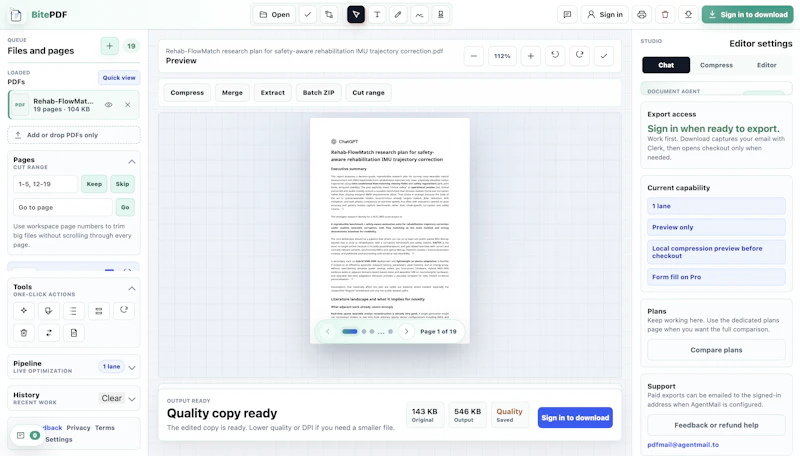
Task: Click the 112% zoom level box
Action: point(502,56)
